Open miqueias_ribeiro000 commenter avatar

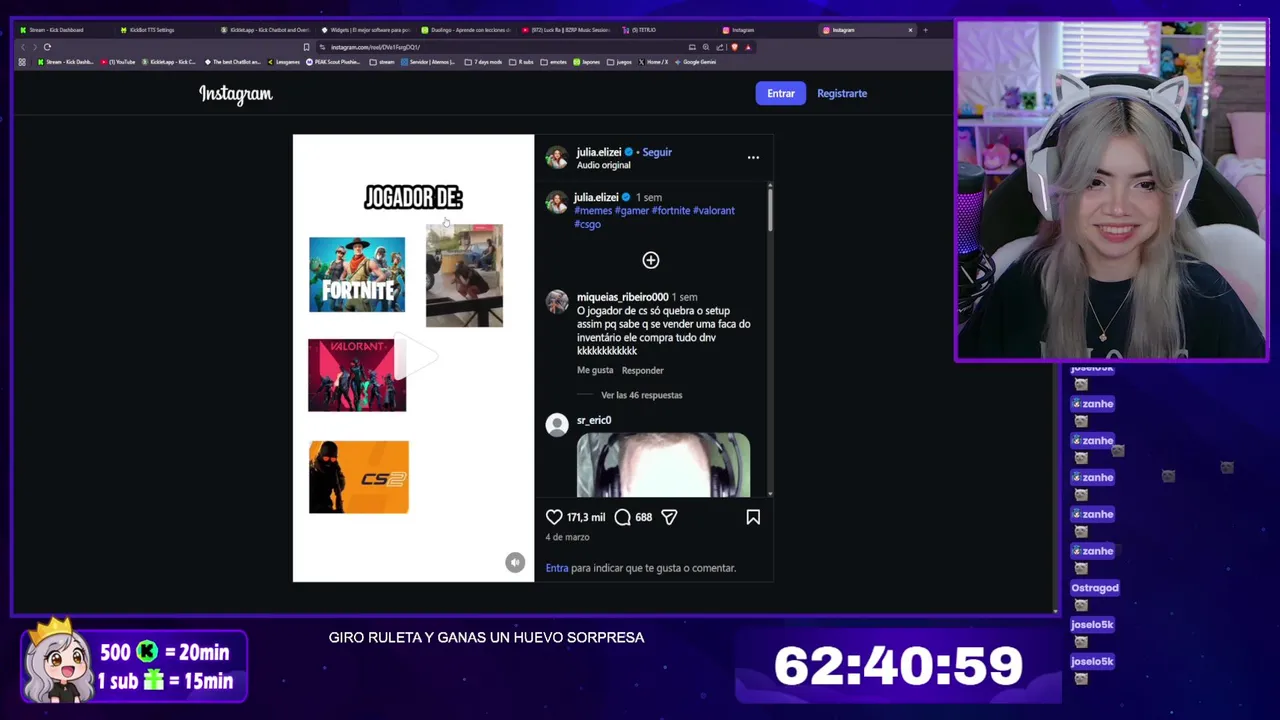pos(557,301)
